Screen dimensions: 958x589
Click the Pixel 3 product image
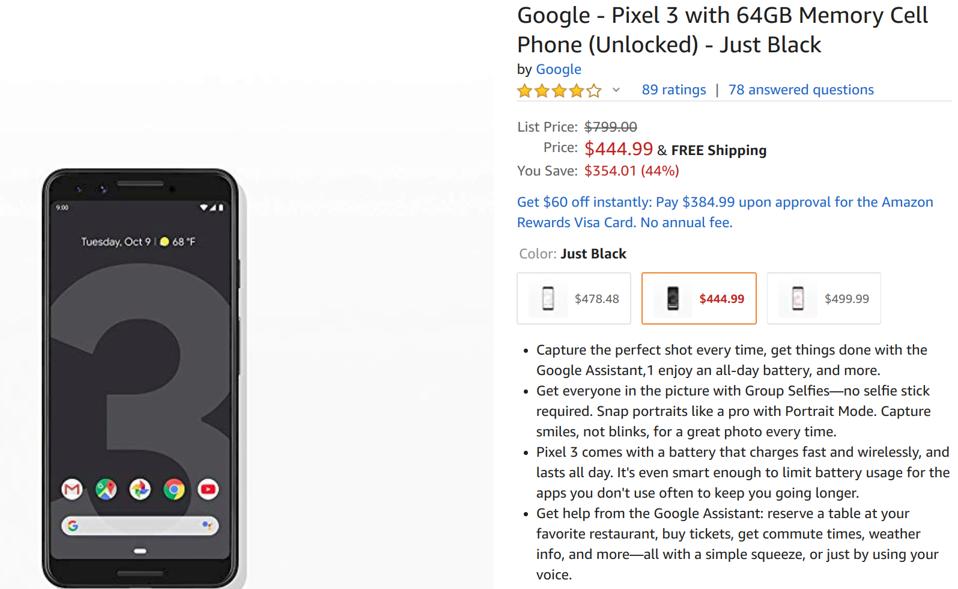point(140,378)
